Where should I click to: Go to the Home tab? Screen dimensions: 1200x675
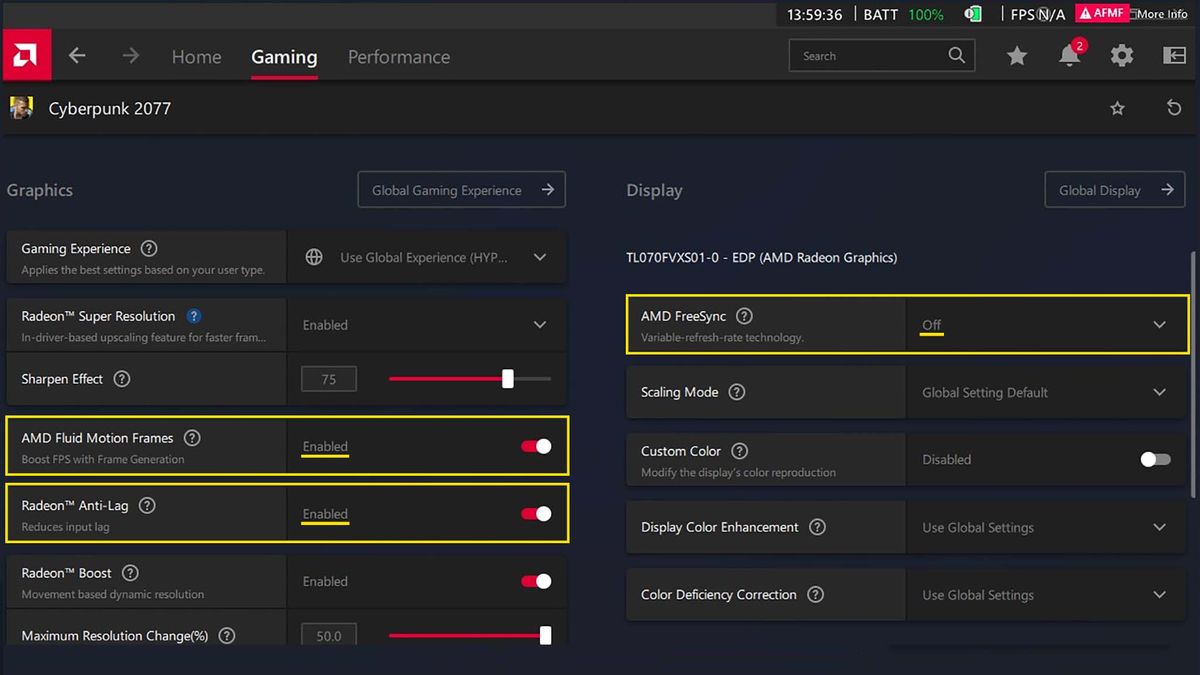pos(196,57)
